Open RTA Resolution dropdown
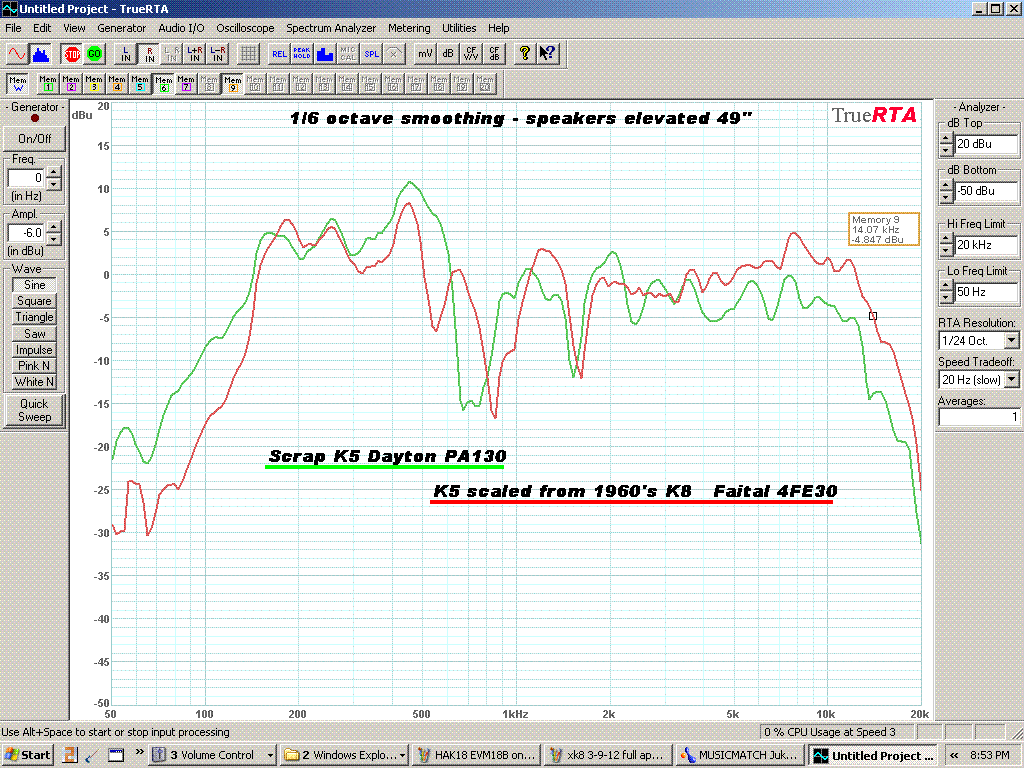Screen dimensions: 1024x768 [x=1012, y=341]
